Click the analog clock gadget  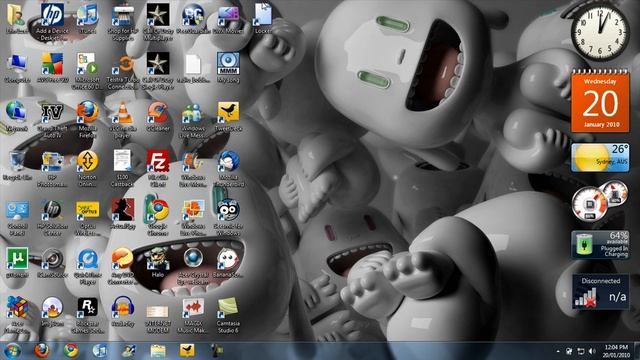click(x=600, y=32)
